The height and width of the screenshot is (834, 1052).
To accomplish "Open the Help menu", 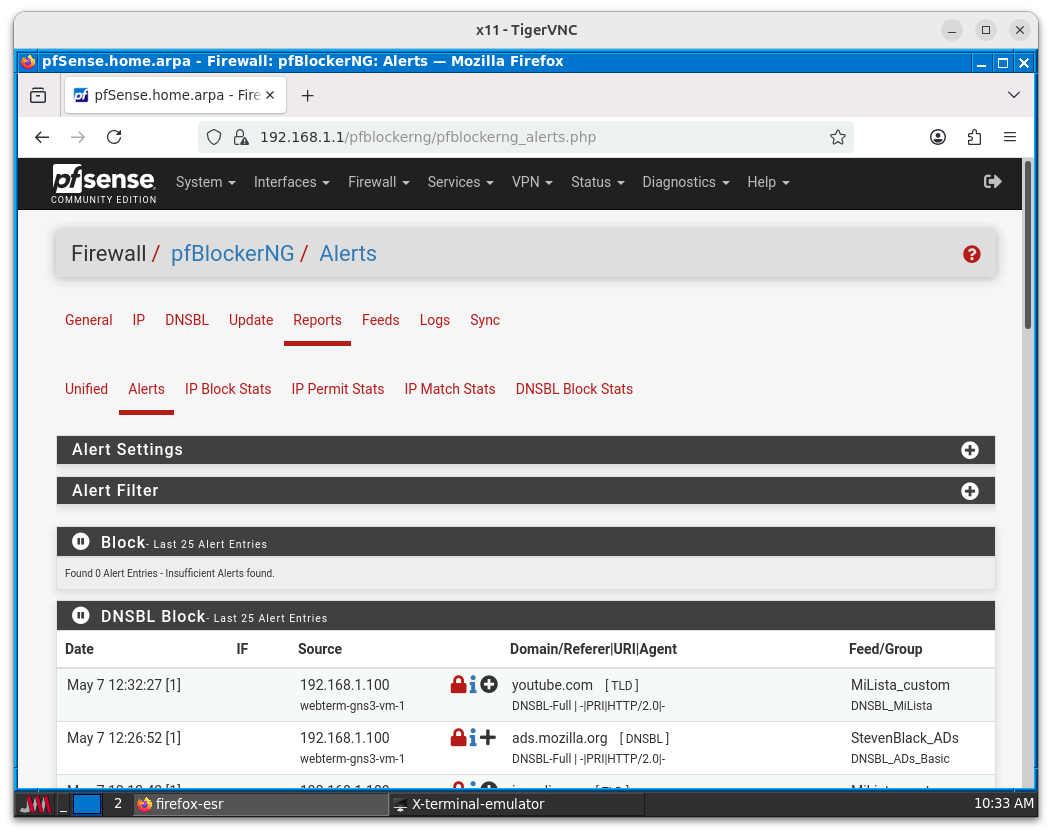I will (x=768, y=183).
